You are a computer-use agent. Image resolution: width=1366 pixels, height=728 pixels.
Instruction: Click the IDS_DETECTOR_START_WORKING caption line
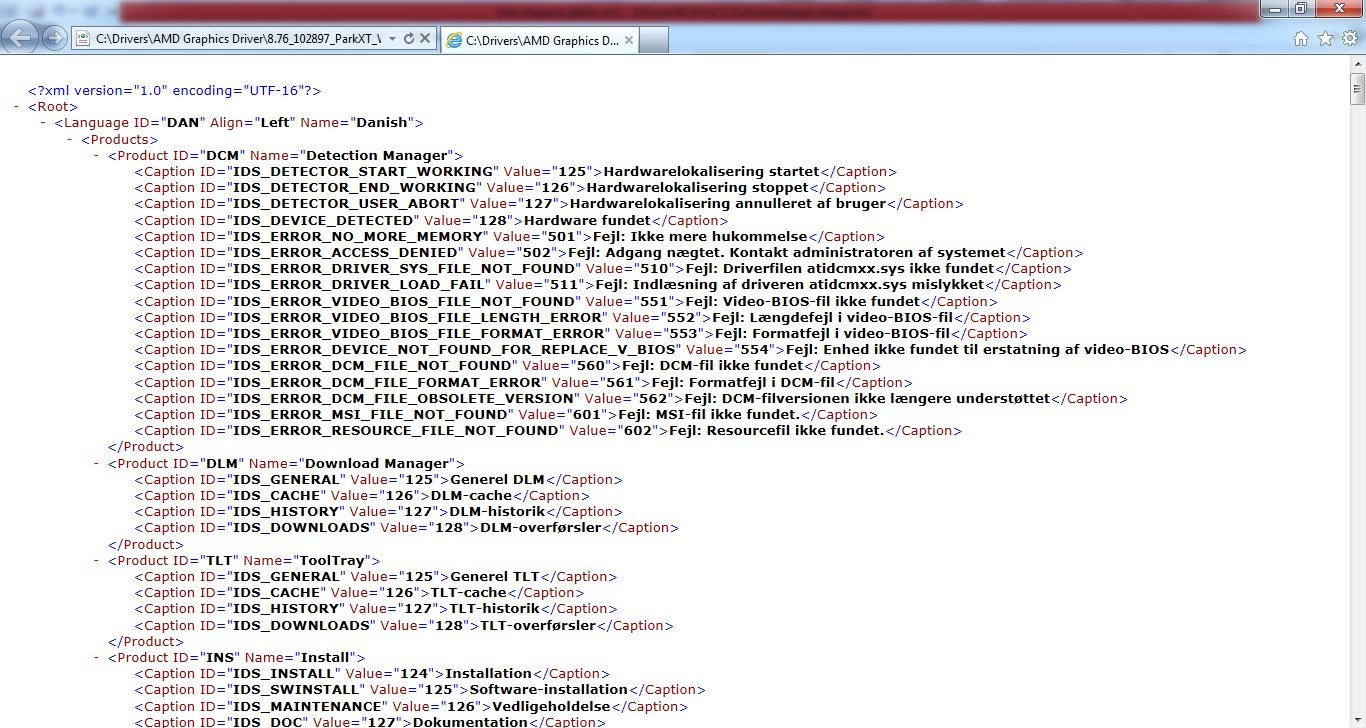516,171
